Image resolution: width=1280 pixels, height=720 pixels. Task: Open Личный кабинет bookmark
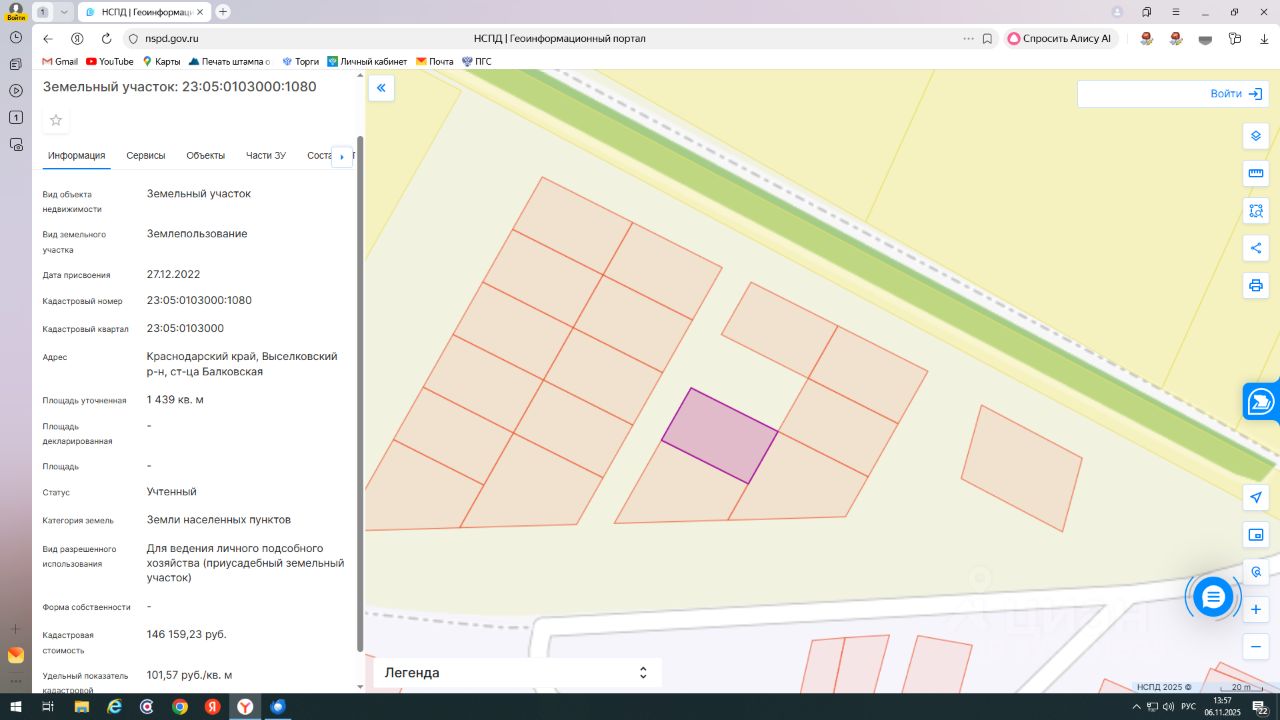point(367,62)
